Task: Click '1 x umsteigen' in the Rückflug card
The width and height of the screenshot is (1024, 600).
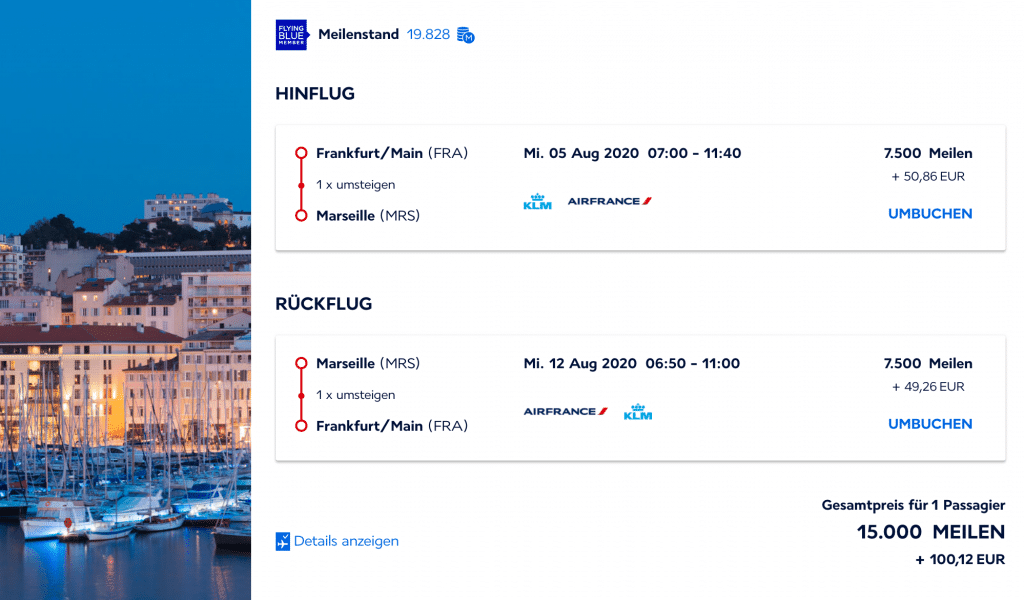Action: [356, 395]
